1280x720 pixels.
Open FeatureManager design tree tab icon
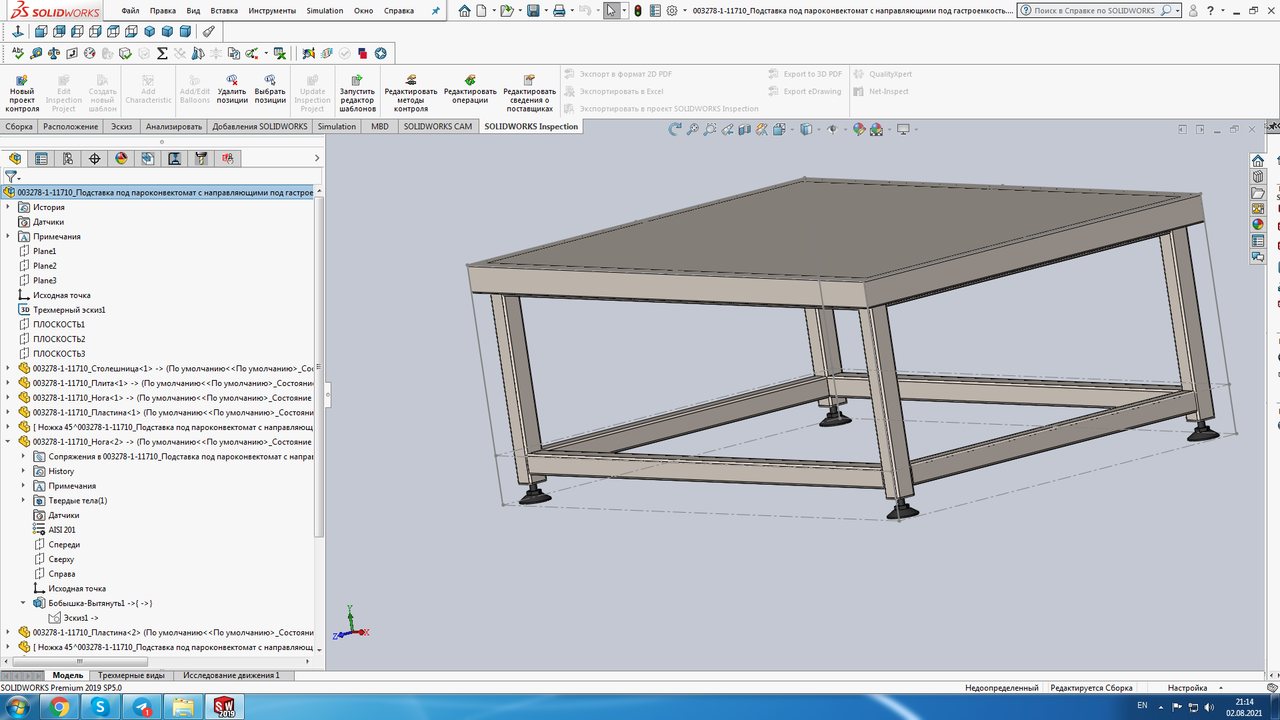click(x=15, y=158)
